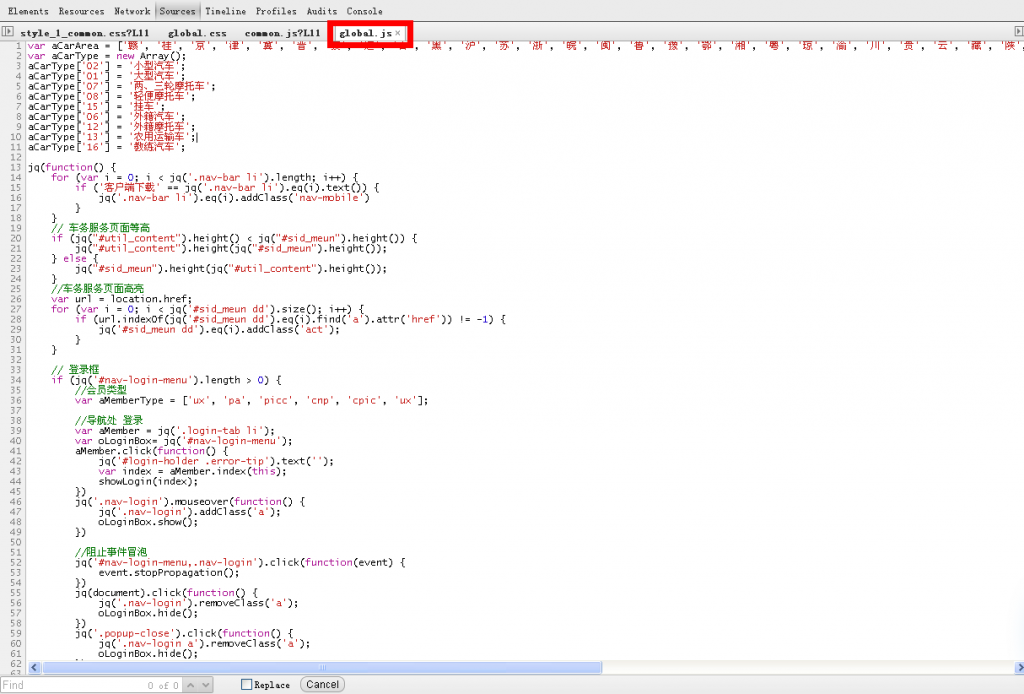Click "var aMember = jq('.login-tab li');" line
1024x694 pixels.
(175, 431)
